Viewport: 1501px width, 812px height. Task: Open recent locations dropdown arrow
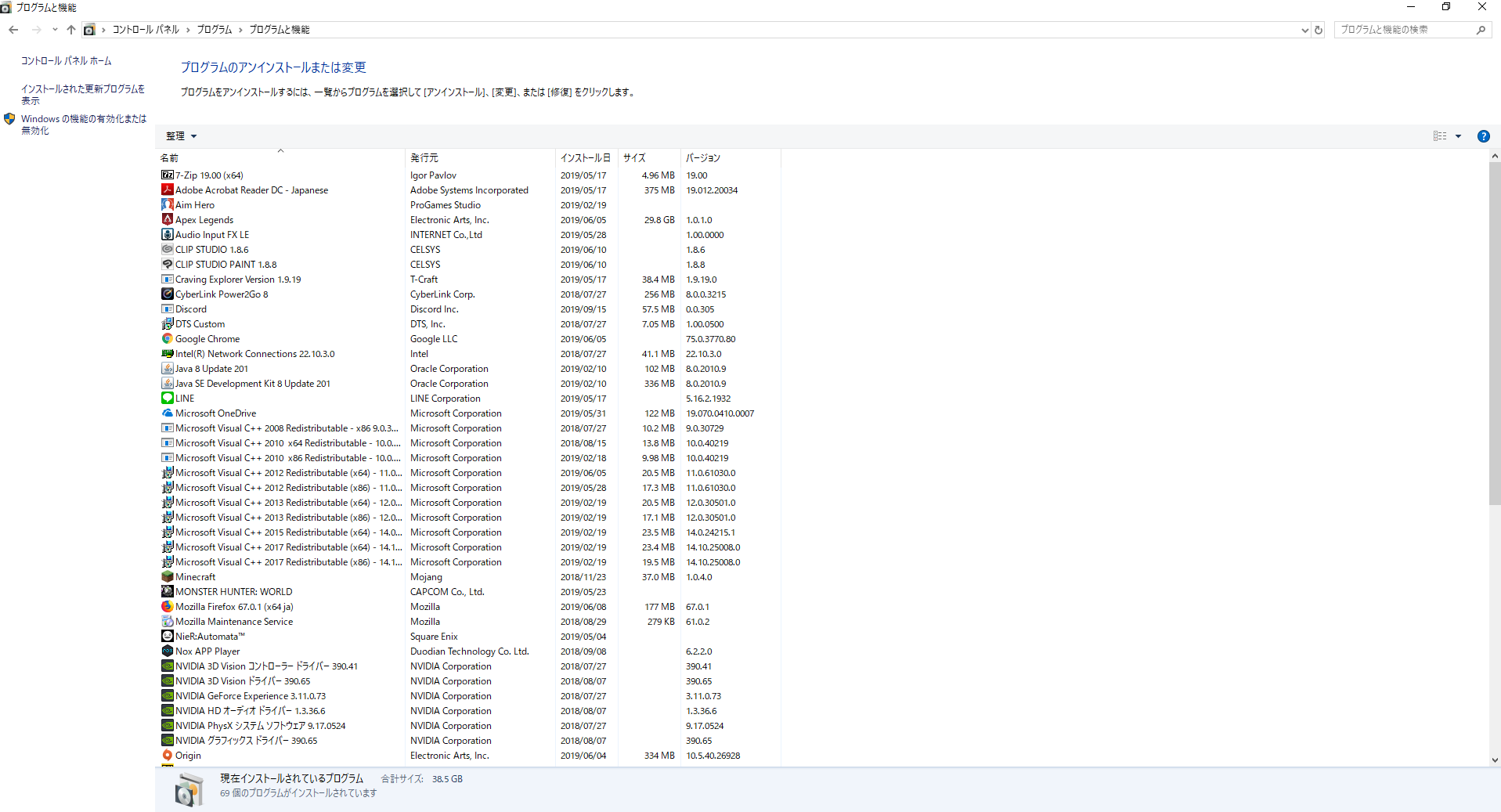(x=55, y=30)
